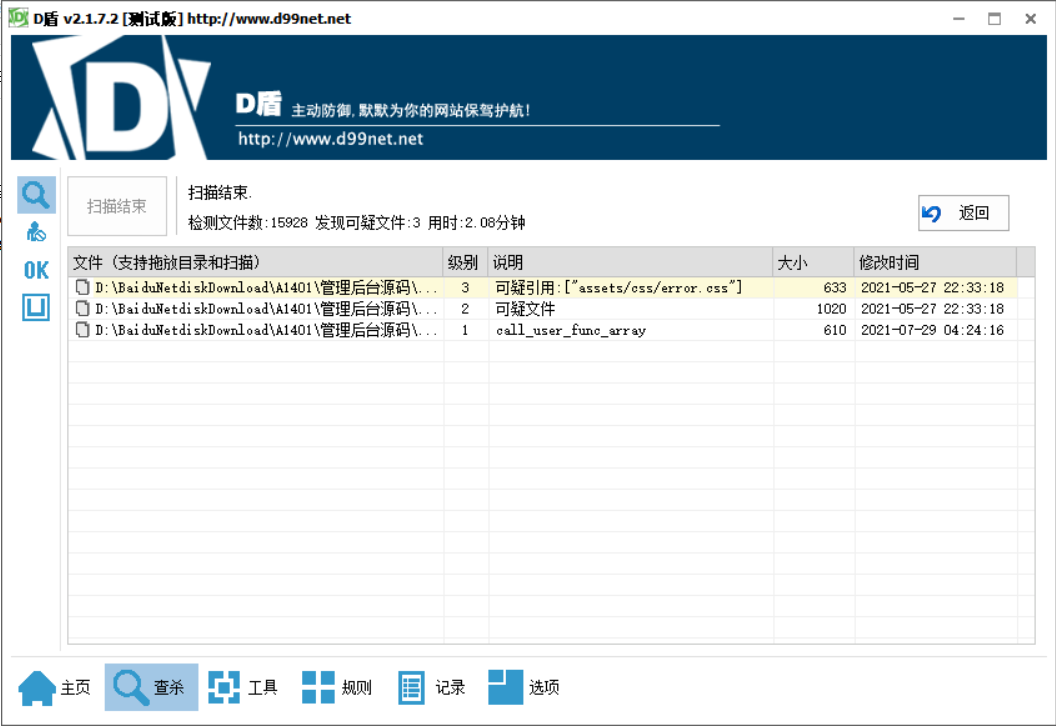Click the 主页 home icon at the bottom
The height and width of the screenshot is (726, 1056).
click(40, 687)
